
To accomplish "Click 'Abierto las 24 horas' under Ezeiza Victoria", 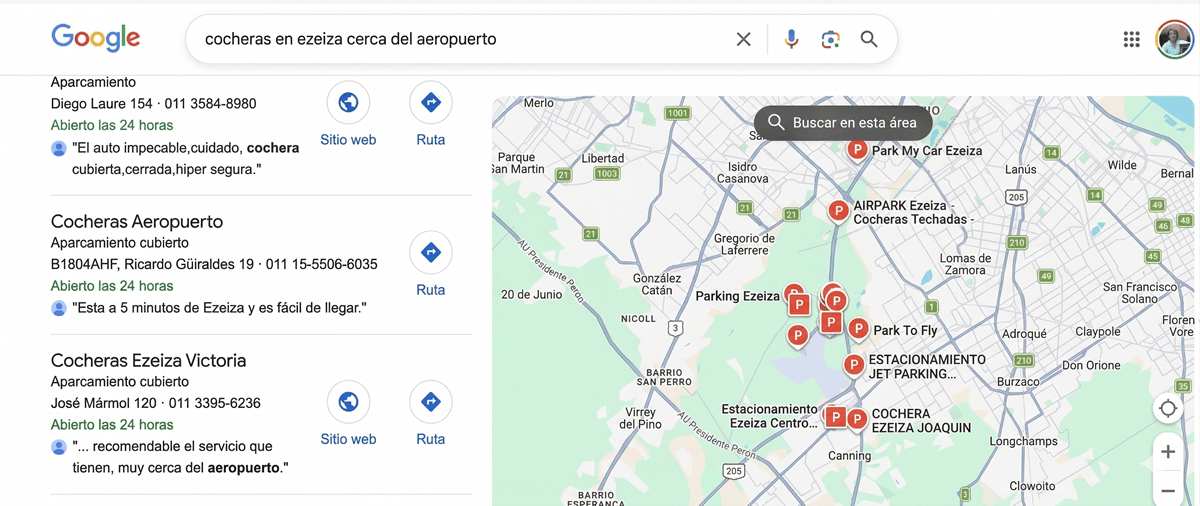I will pyautogui.click(x=112, y=425).
